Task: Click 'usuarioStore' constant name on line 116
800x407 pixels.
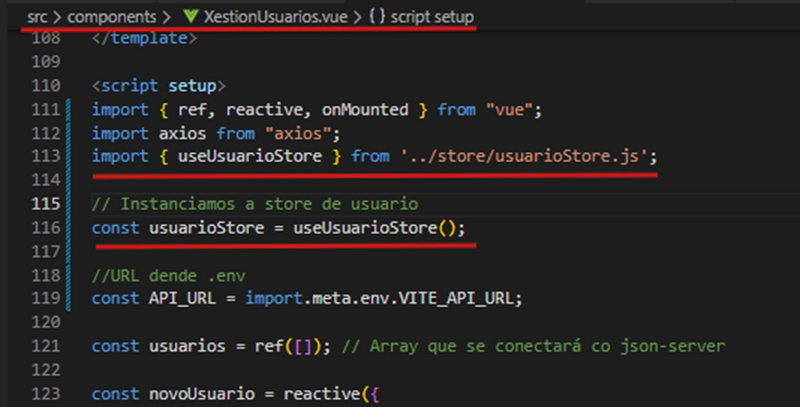Action: [206, 227]
